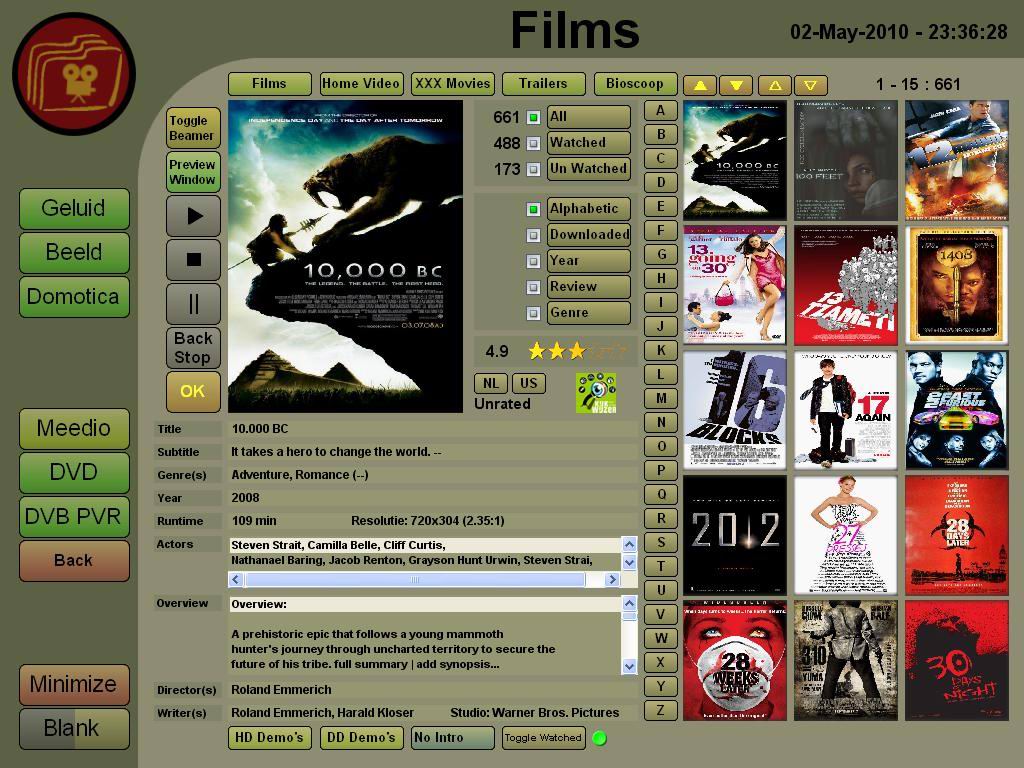Jump to movies starting with G
Viewport: 1024px width, 768px height.
(661, 255)
